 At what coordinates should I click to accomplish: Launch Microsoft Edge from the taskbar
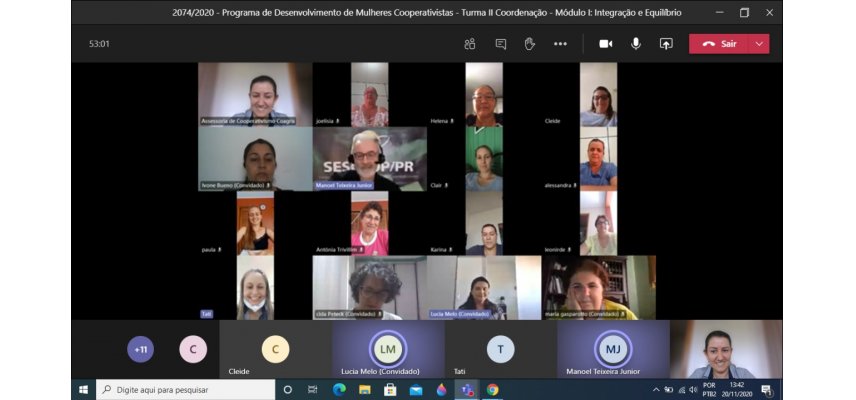click(339, 390)
